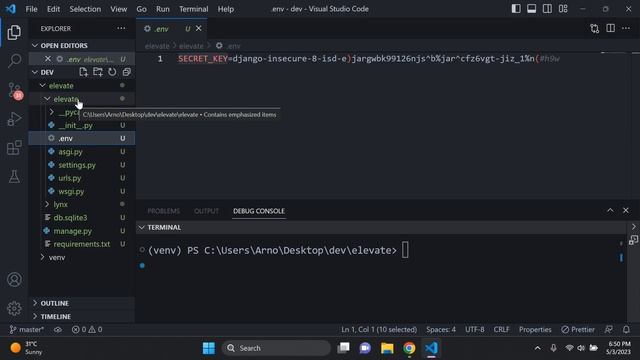Open manage.py in the explorer
Viewport: 640px width, 360px height.
[x=73, y=231]
